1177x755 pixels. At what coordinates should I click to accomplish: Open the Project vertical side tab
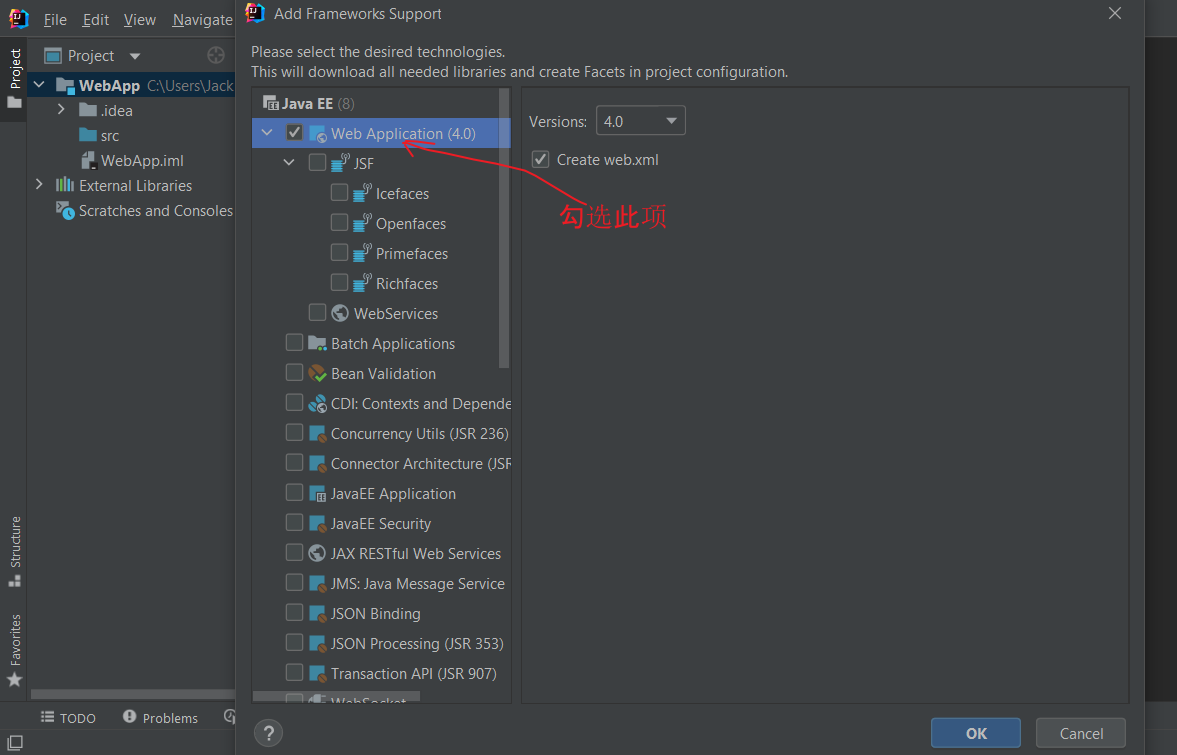coord(14,78)
